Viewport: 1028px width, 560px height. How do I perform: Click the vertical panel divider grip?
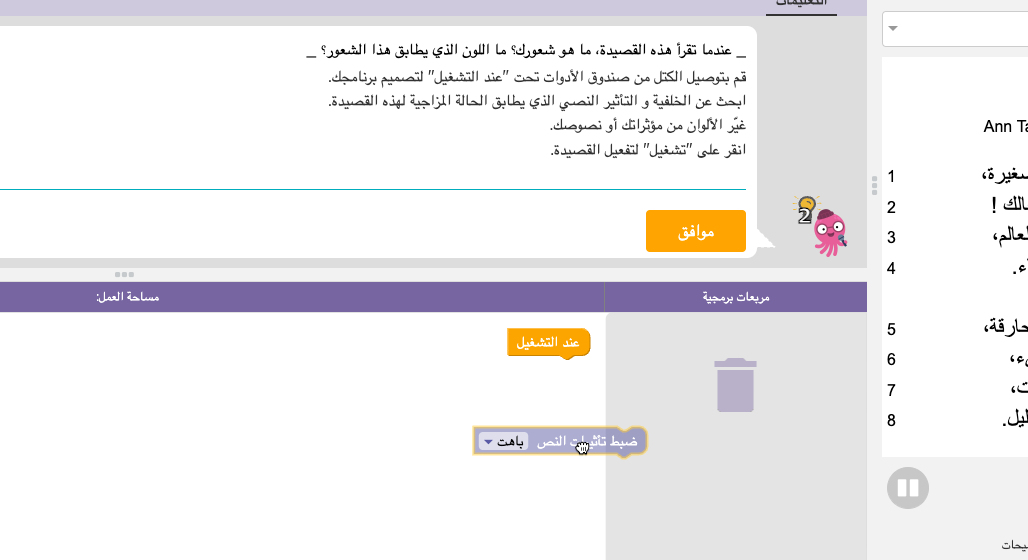(874, 186)
